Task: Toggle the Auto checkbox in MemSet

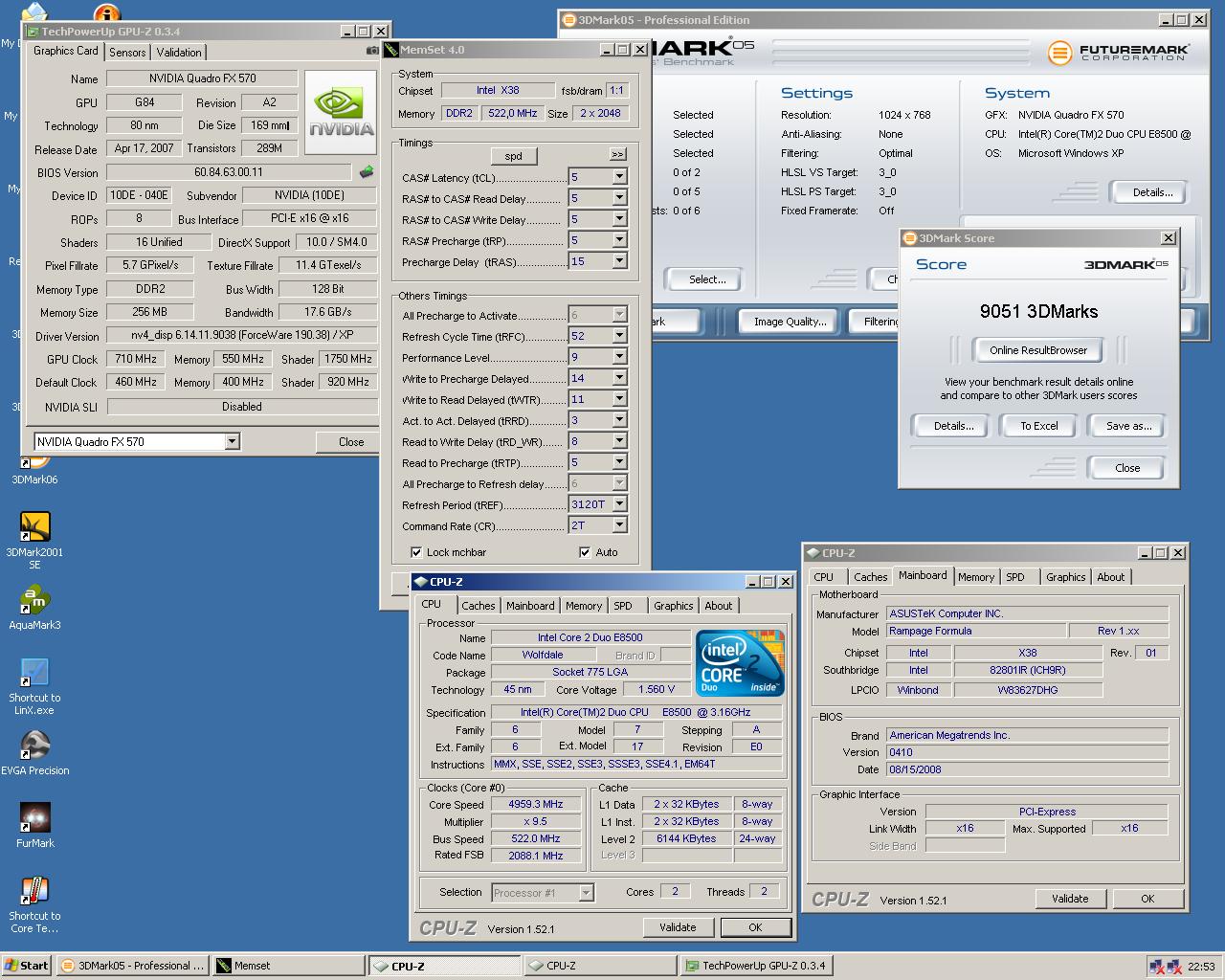Action: click(x=585, y=552)
